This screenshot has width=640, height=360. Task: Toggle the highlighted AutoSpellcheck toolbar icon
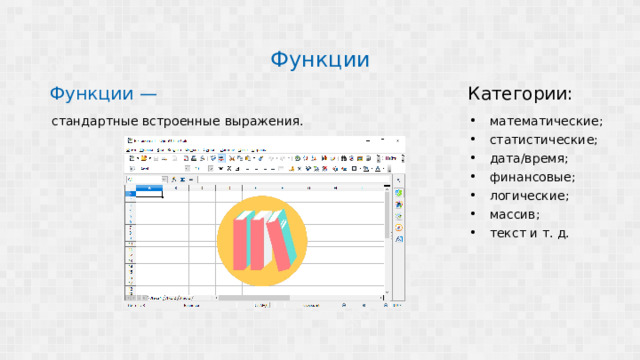coord(221,158)
